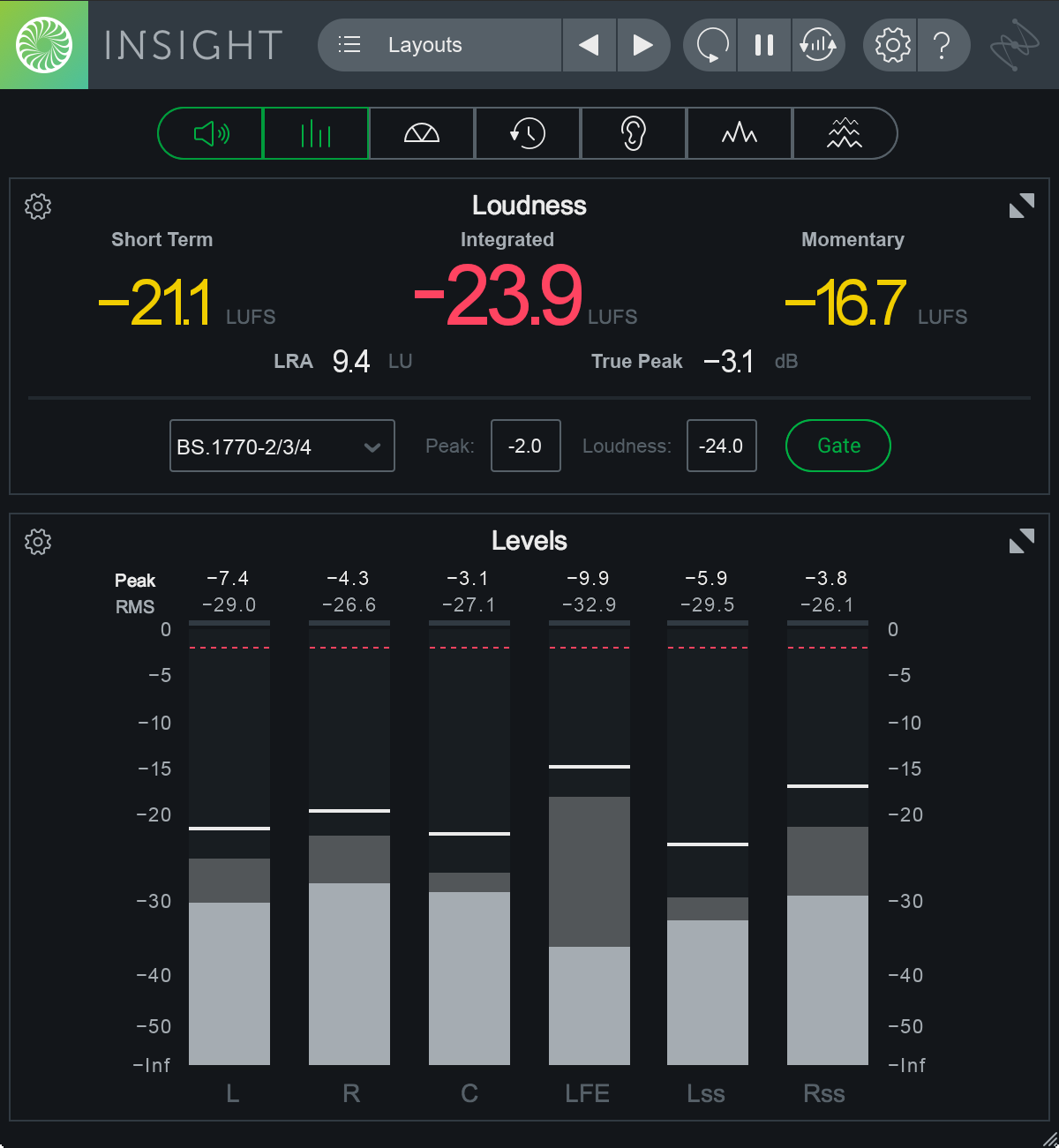Image resolution: width=1059 pixels, height=1148 pixels.
Task: Open the BS.1770-2/3/4 standard dropdown
Action: coord(282,446)
